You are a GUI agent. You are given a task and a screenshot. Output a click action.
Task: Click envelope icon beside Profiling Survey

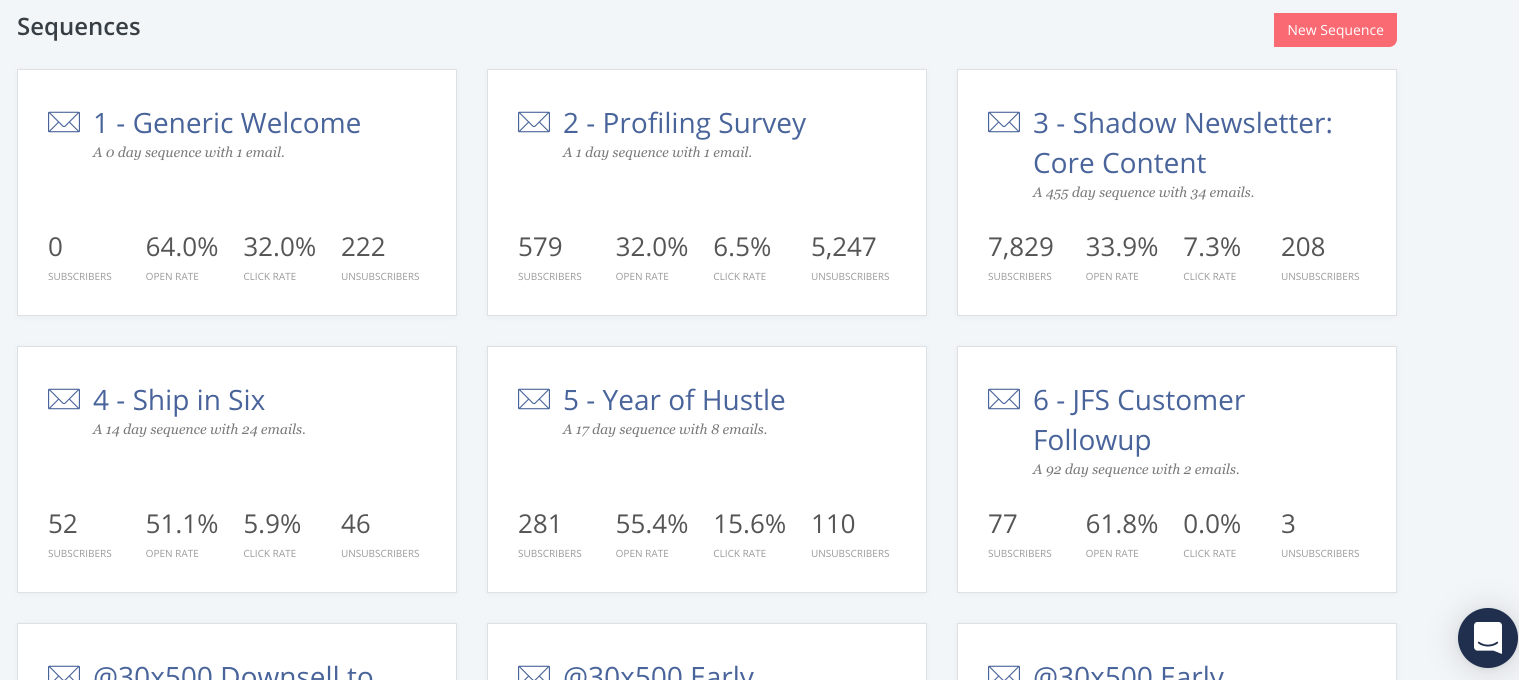tap(534, 122)
